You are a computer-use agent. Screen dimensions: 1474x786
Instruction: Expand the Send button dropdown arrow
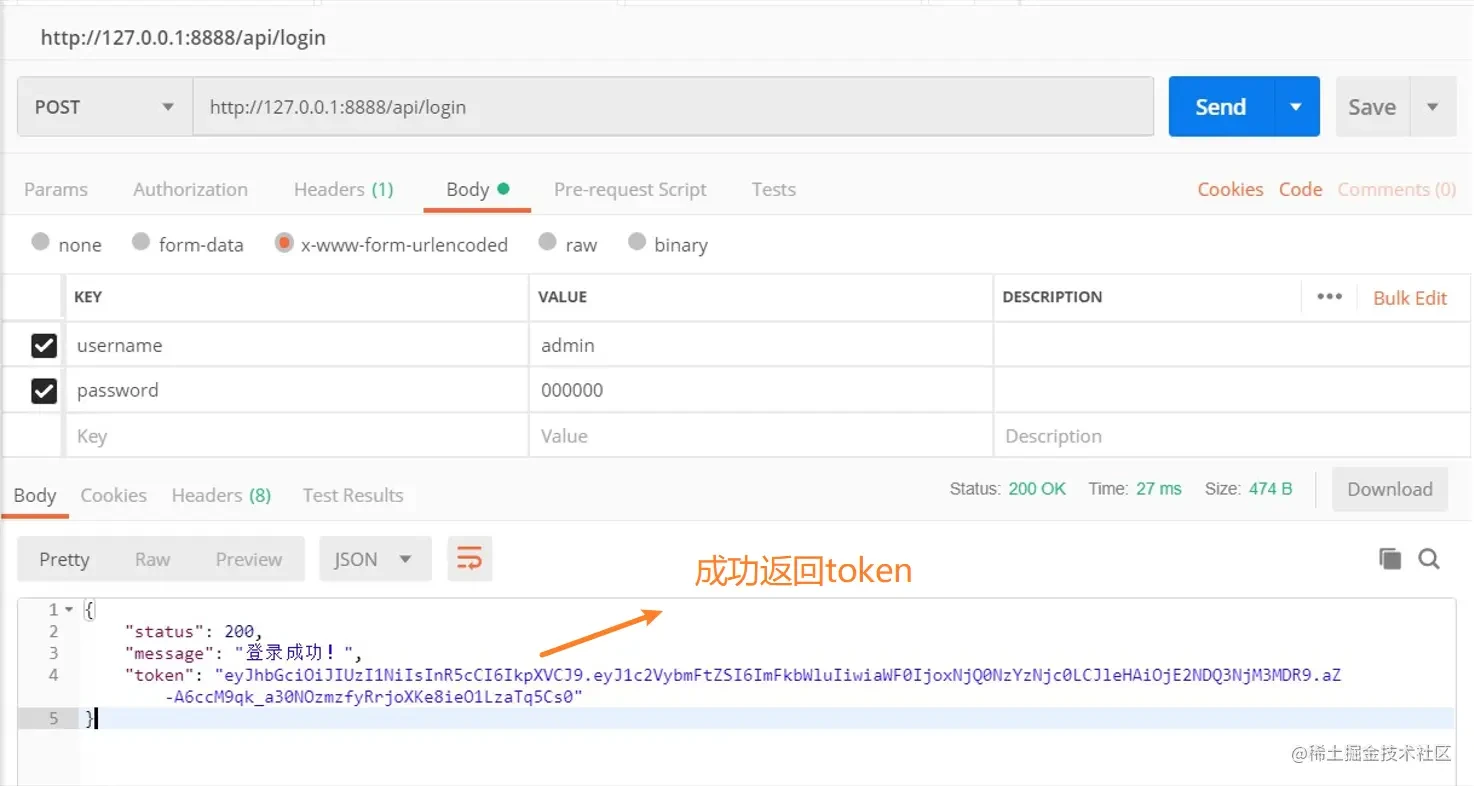point(1297,107)
